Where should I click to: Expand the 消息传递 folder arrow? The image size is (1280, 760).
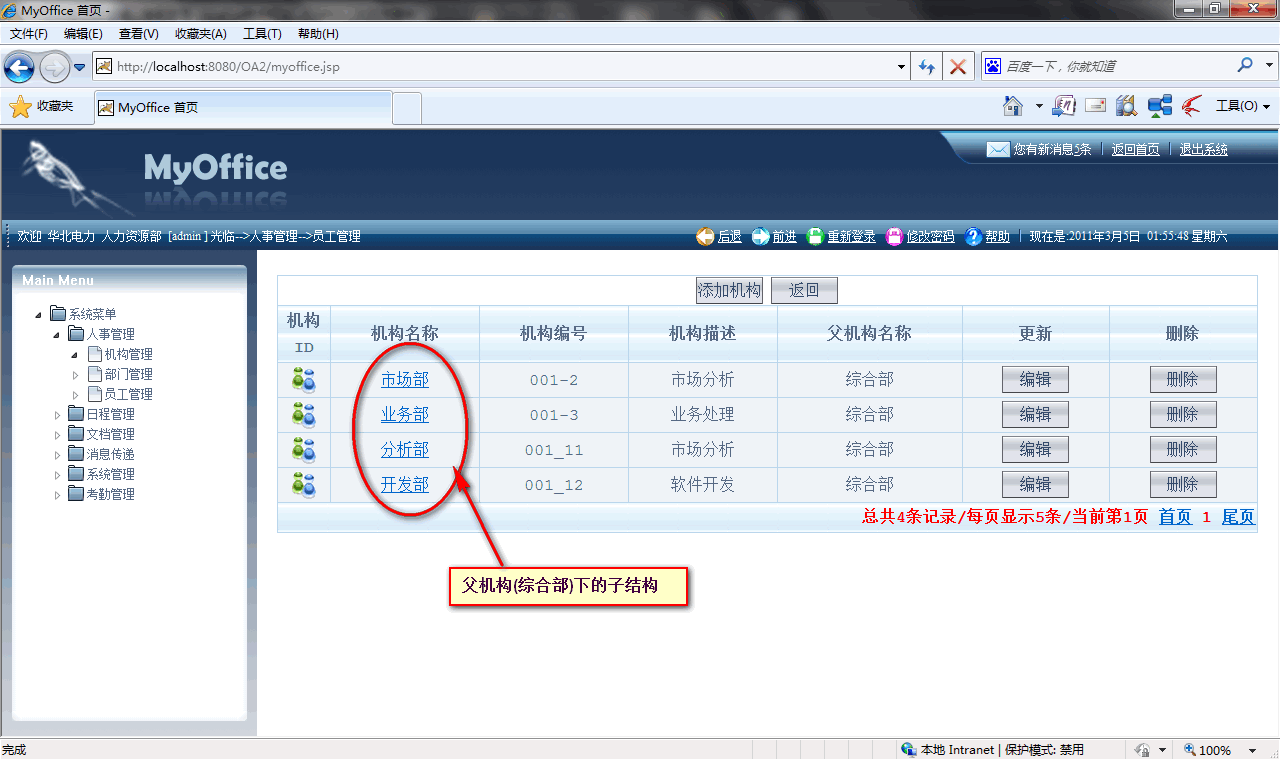point(57,455)
